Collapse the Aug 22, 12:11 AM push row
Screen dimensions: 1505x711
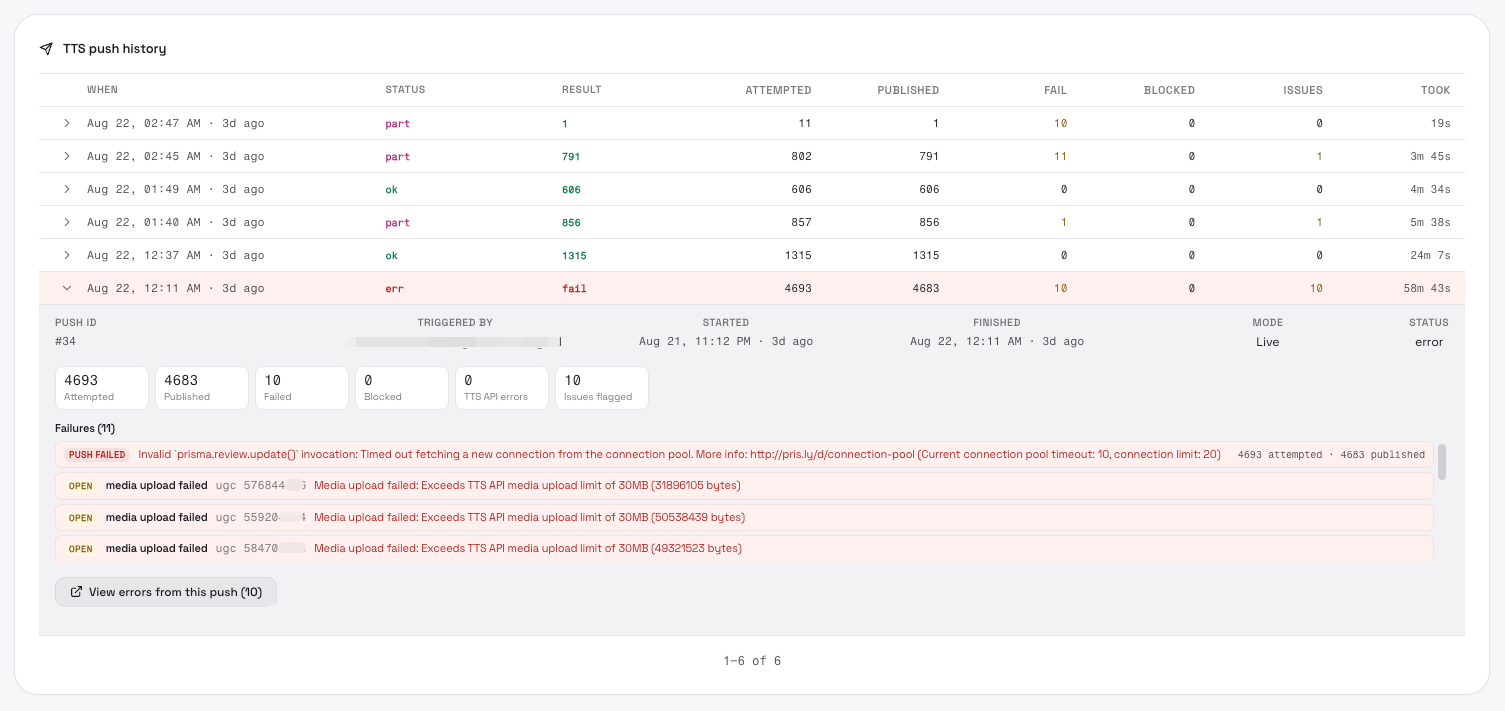click(x=67, y=289)
